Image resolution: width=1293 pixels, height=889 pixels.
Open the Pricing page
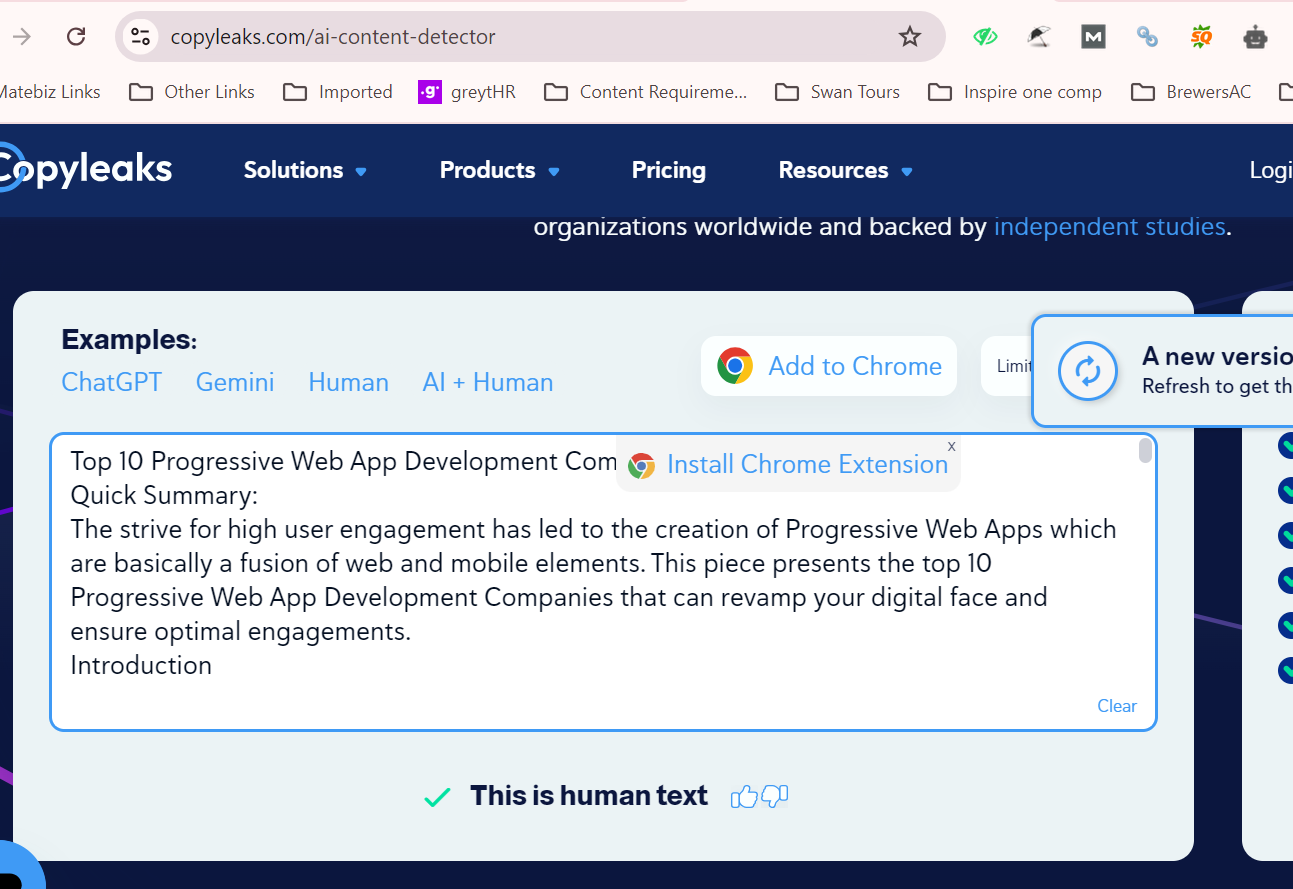(x=669, y=170)
